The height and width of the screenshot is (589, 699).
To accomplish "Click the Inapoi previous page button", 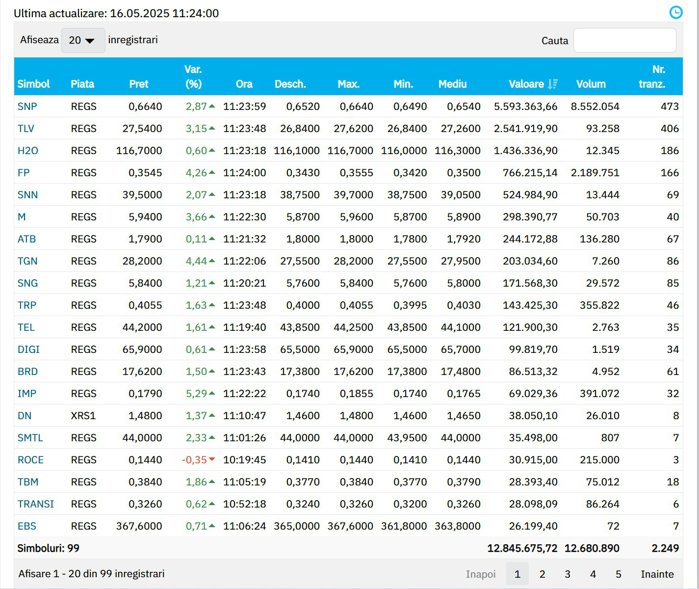I will (480, 574).
